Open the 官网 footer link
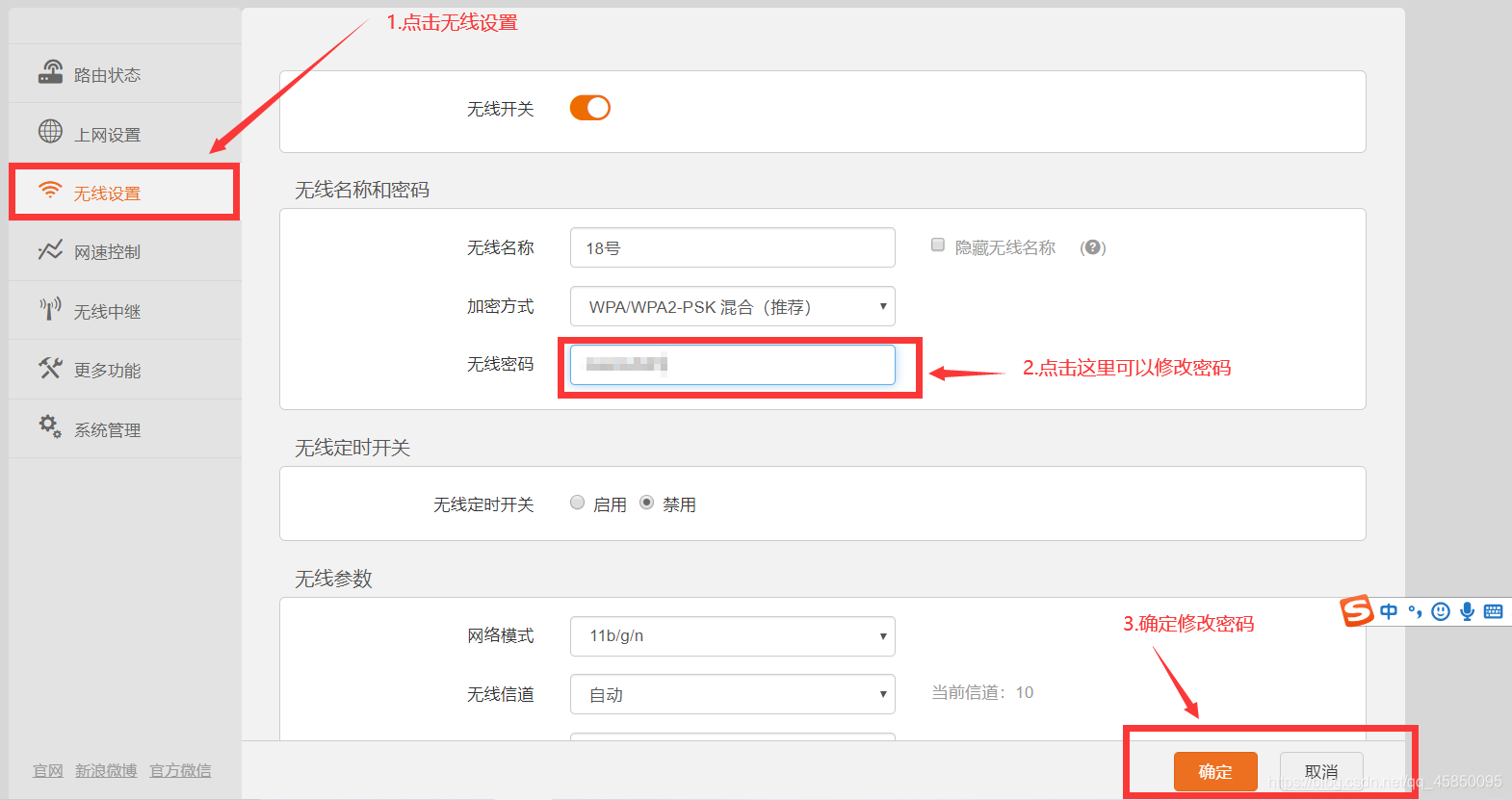This screenshot has width=1512, height=800. click(48, 770)
